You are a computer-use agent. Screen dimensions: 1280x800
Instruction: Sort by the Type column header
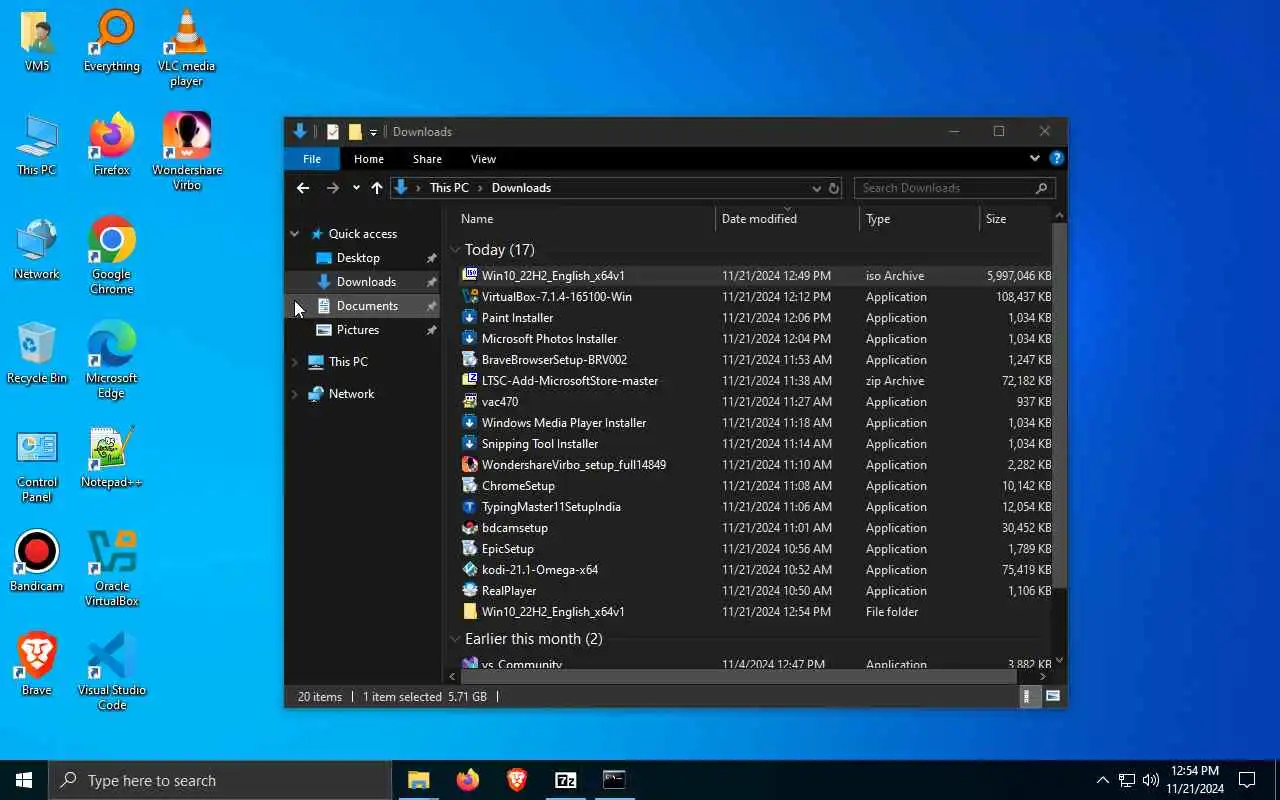click(920, 219)
